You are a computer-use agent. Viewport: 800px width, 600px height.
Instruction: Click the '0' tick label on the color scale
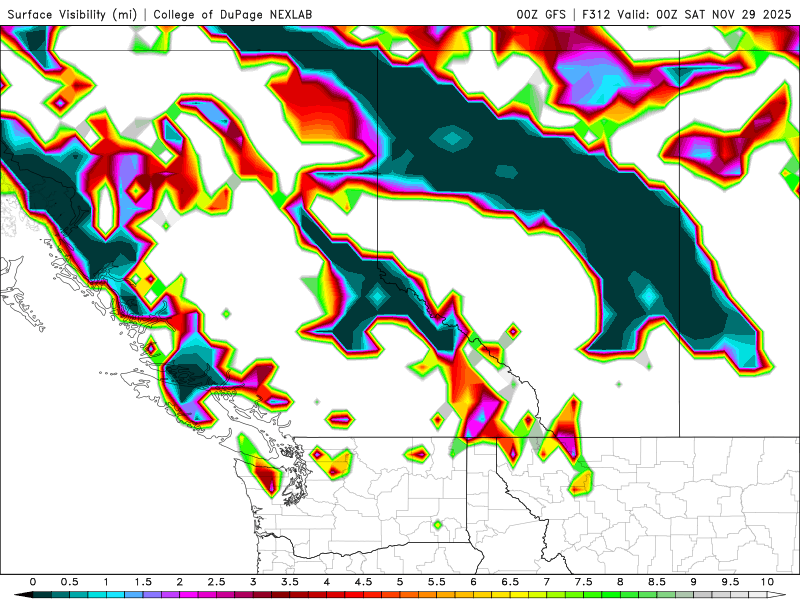click(33, 582)
